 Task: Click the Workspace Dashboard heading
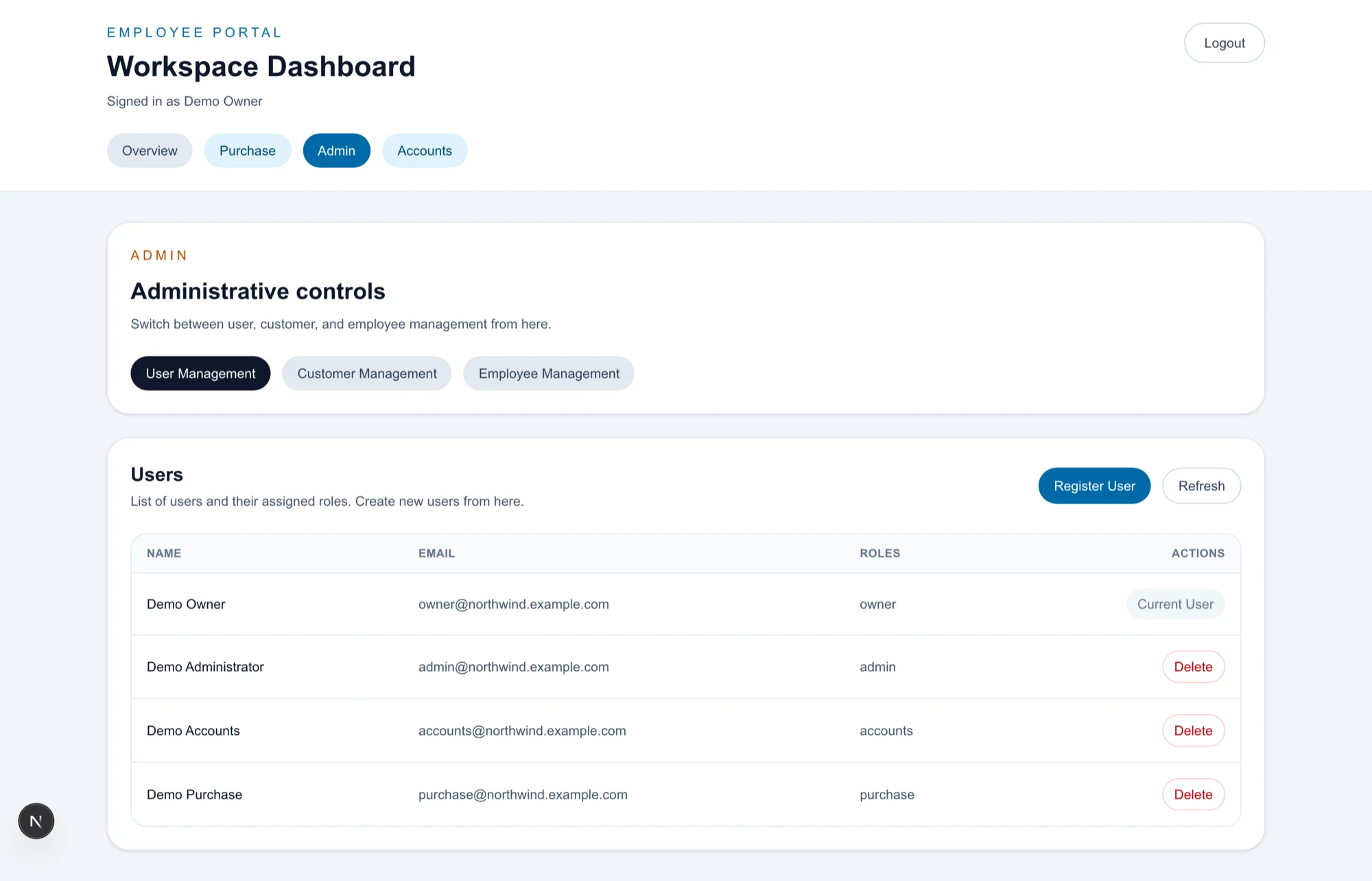(261, 67)
